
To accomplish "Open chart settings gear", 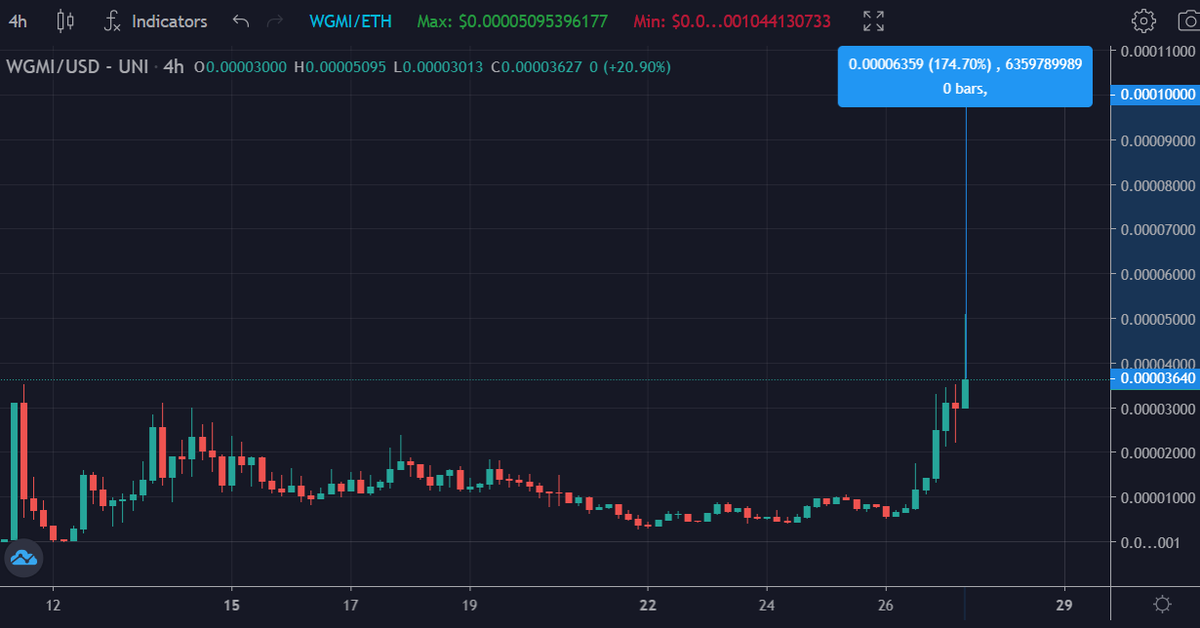I will 1143,20.
